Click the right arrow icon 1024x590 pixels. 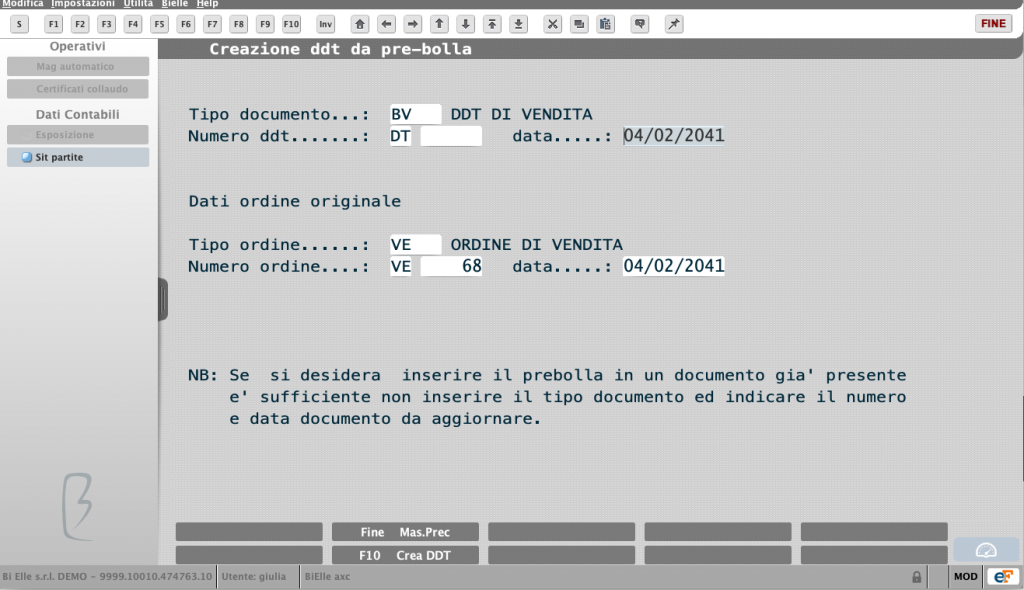[413, 24]
